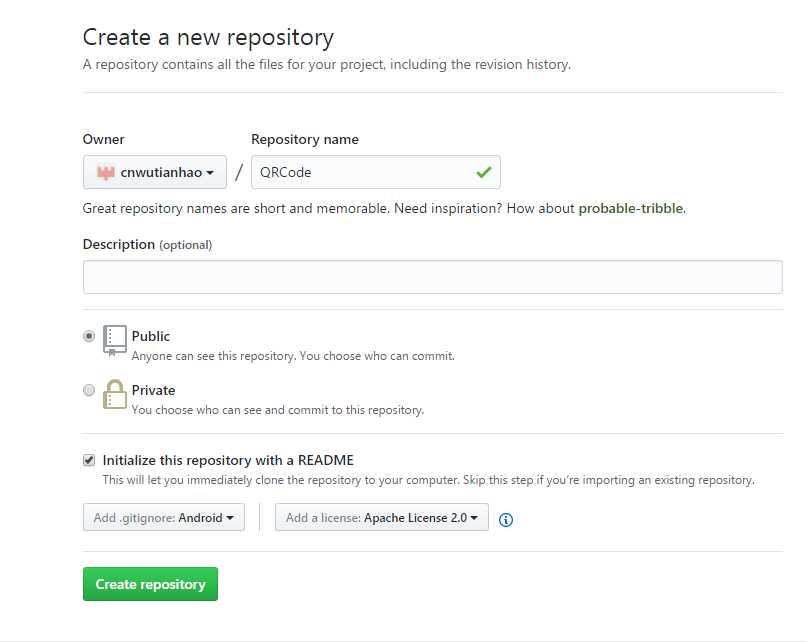This screenshot has width=807, height=642.
Task: Click the 'Create a new repository' heading
Action: [x=208, y=38]
